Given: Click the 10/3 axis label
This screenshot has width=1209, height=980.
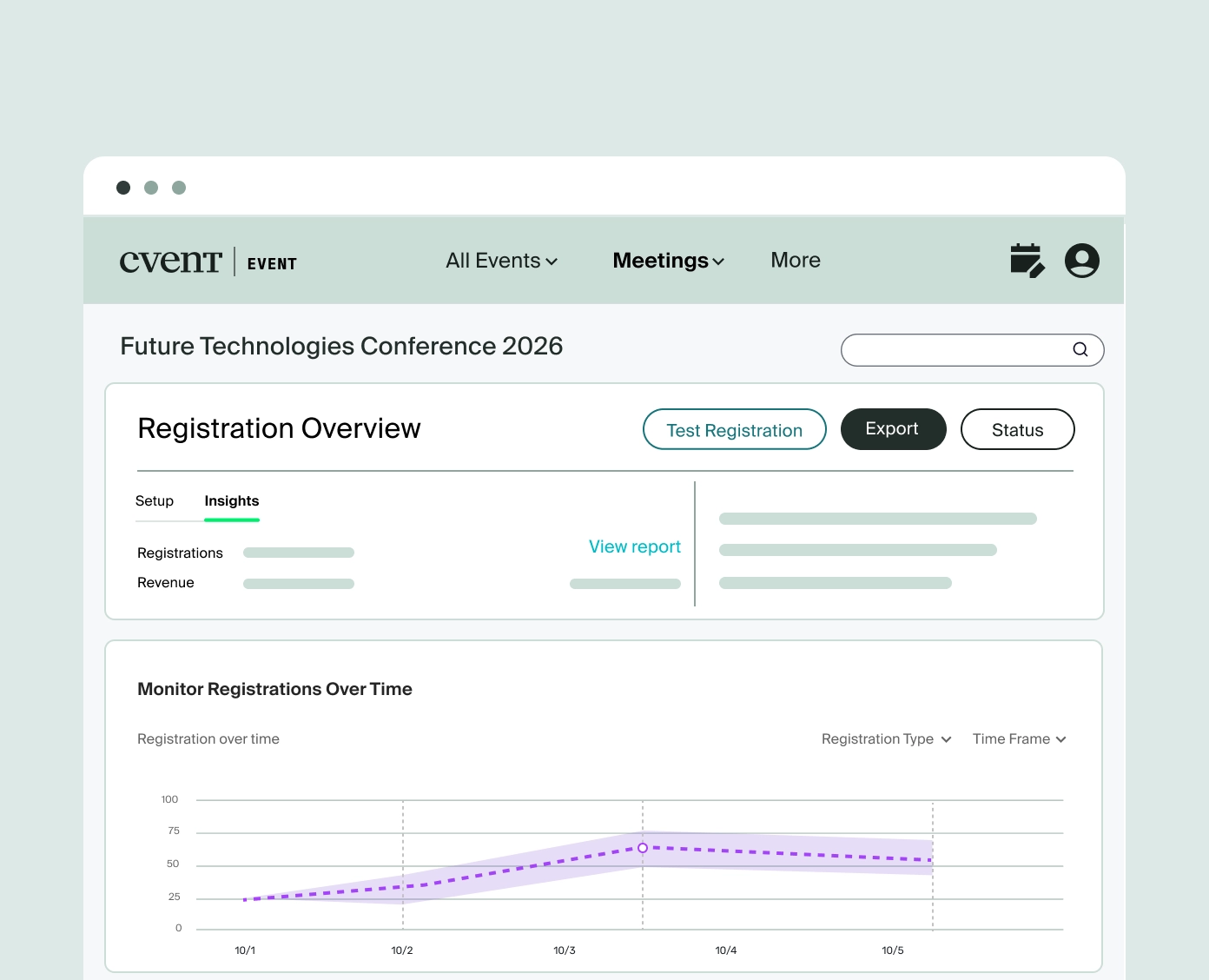Looking at the screenshot, I should click(565, 950).
